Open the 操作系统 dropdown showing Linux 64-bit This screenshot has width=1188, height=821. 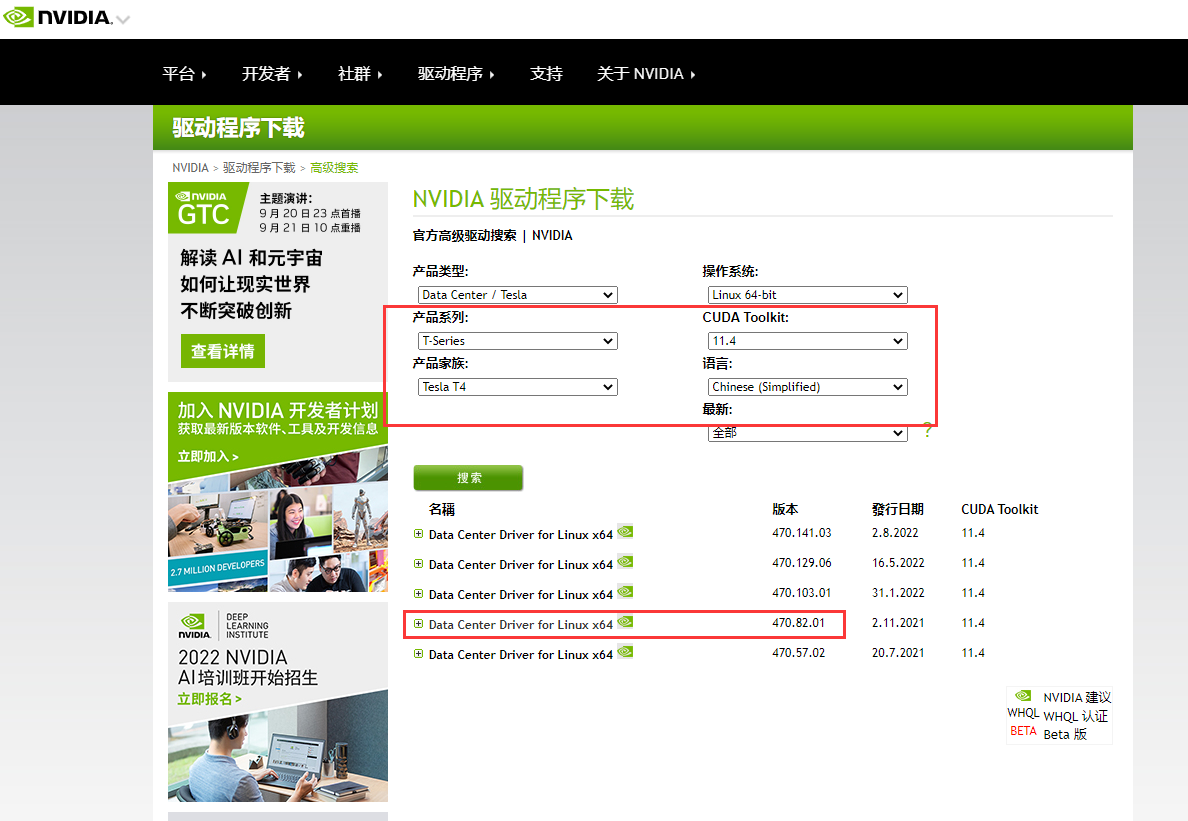click(808, 295)
